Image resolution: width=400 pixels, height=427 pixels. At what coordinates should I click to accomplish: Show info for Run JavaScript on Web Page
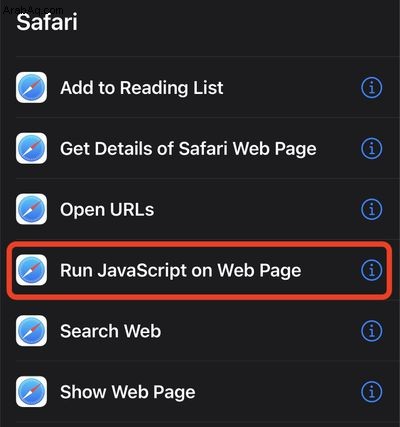(372, 270)
